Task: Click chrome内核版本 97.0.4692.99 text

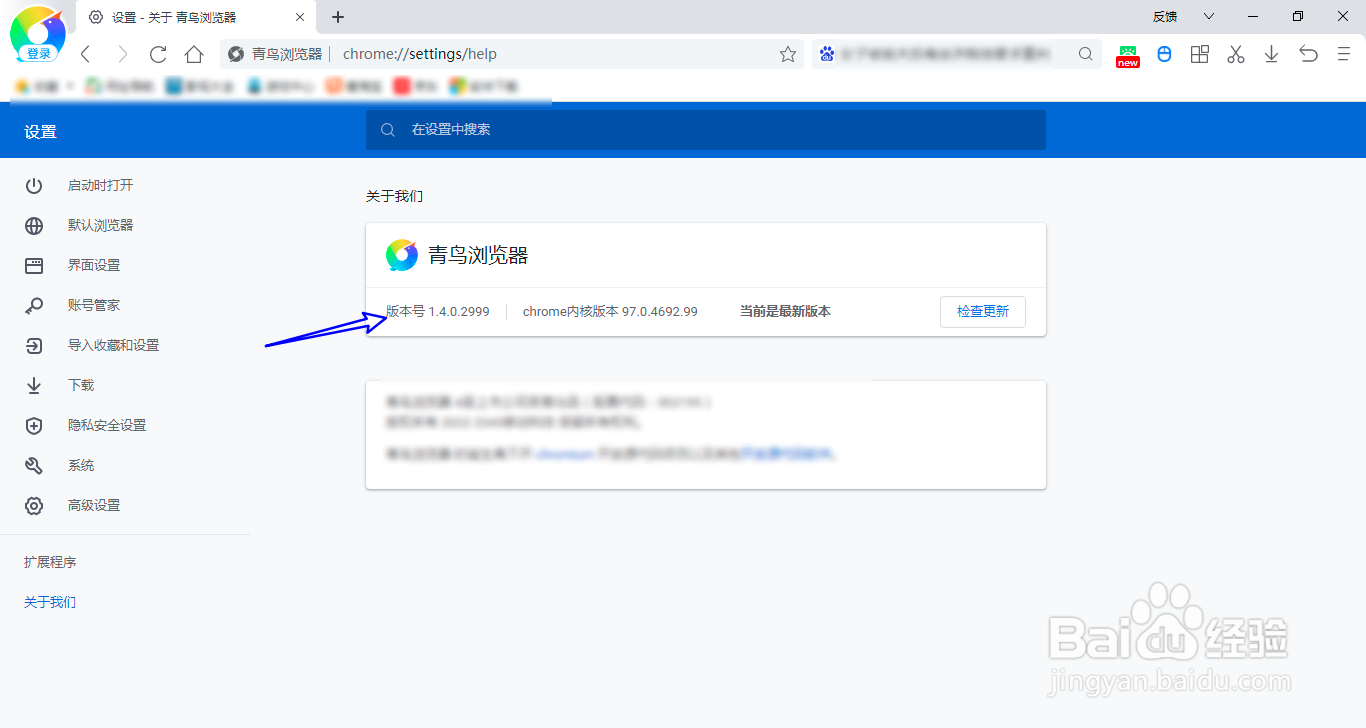Action: (610, 311)
